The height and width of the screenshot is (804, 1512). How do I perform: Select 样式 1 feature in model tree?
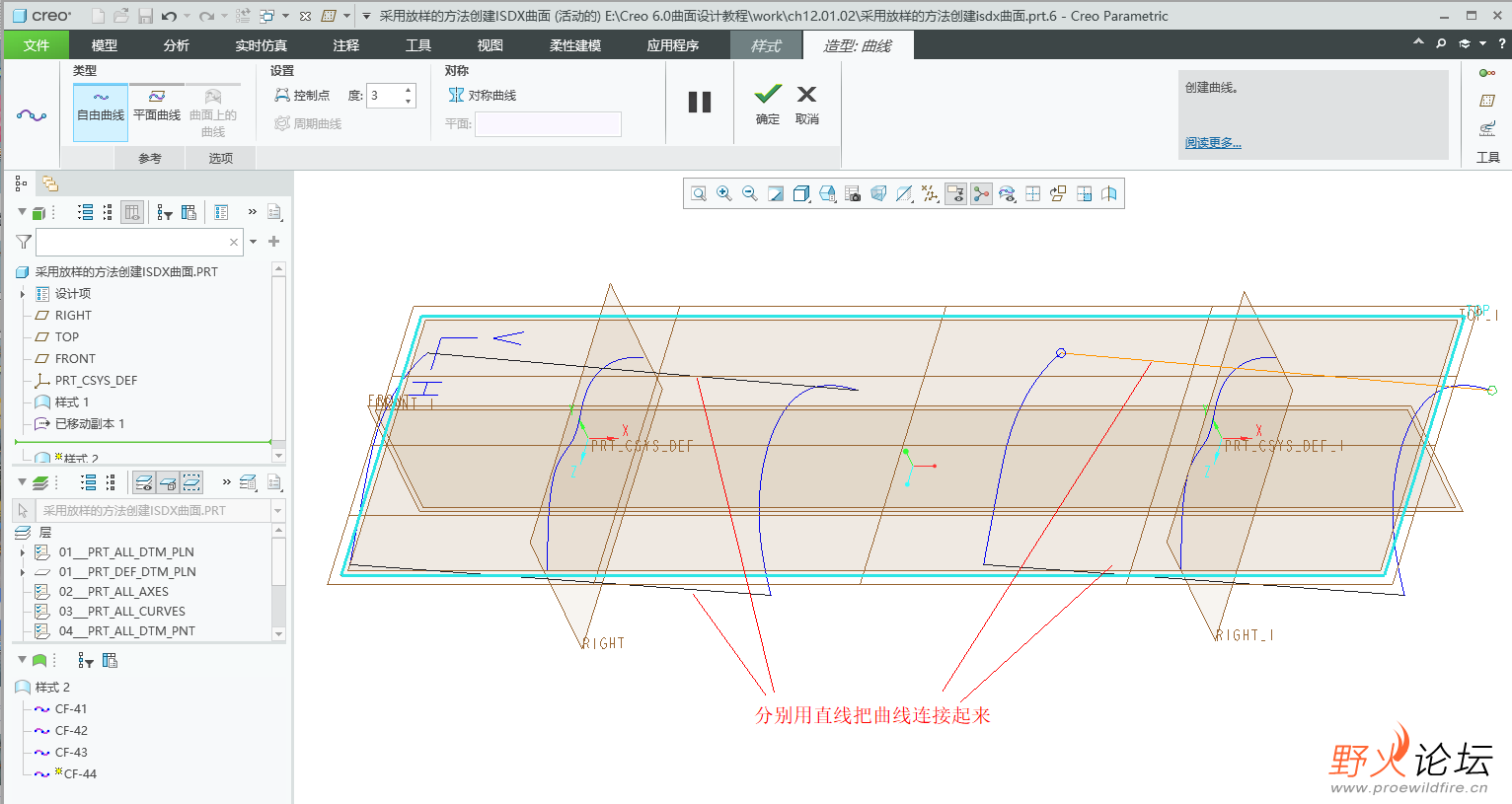[72, 402]
